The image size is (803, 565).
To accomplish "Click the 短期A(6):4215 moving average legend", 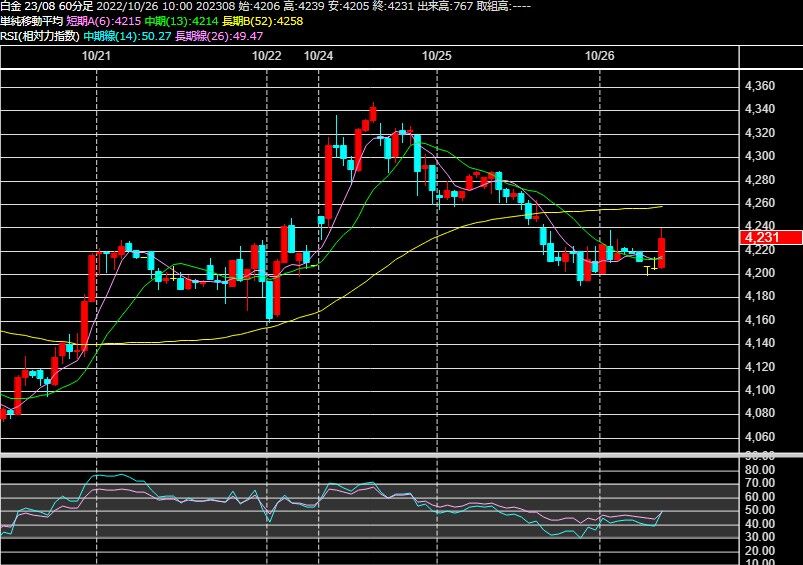I will 103,22.
